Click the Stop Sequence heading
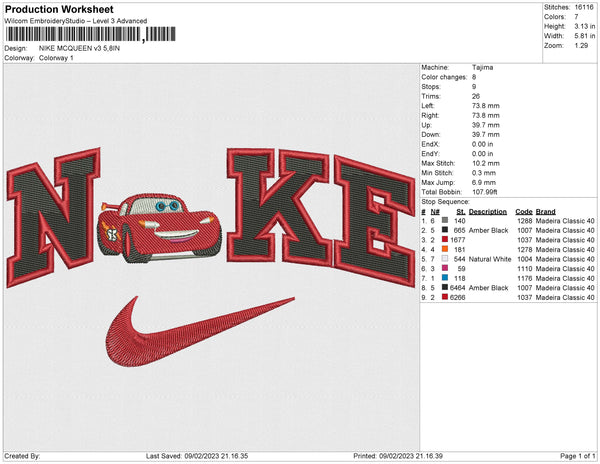 (x=445, y=202)
